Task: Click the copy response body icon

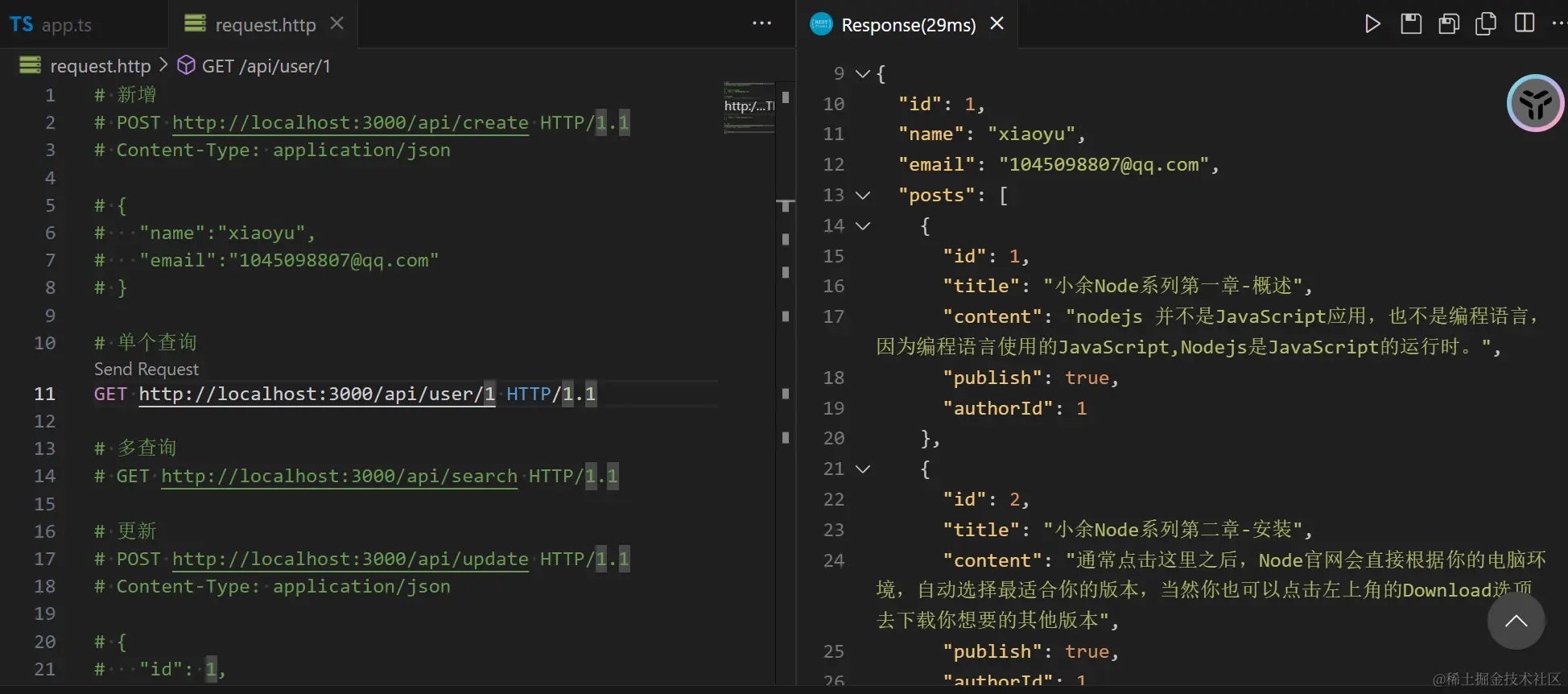Action: click(x=1486, y=24)
